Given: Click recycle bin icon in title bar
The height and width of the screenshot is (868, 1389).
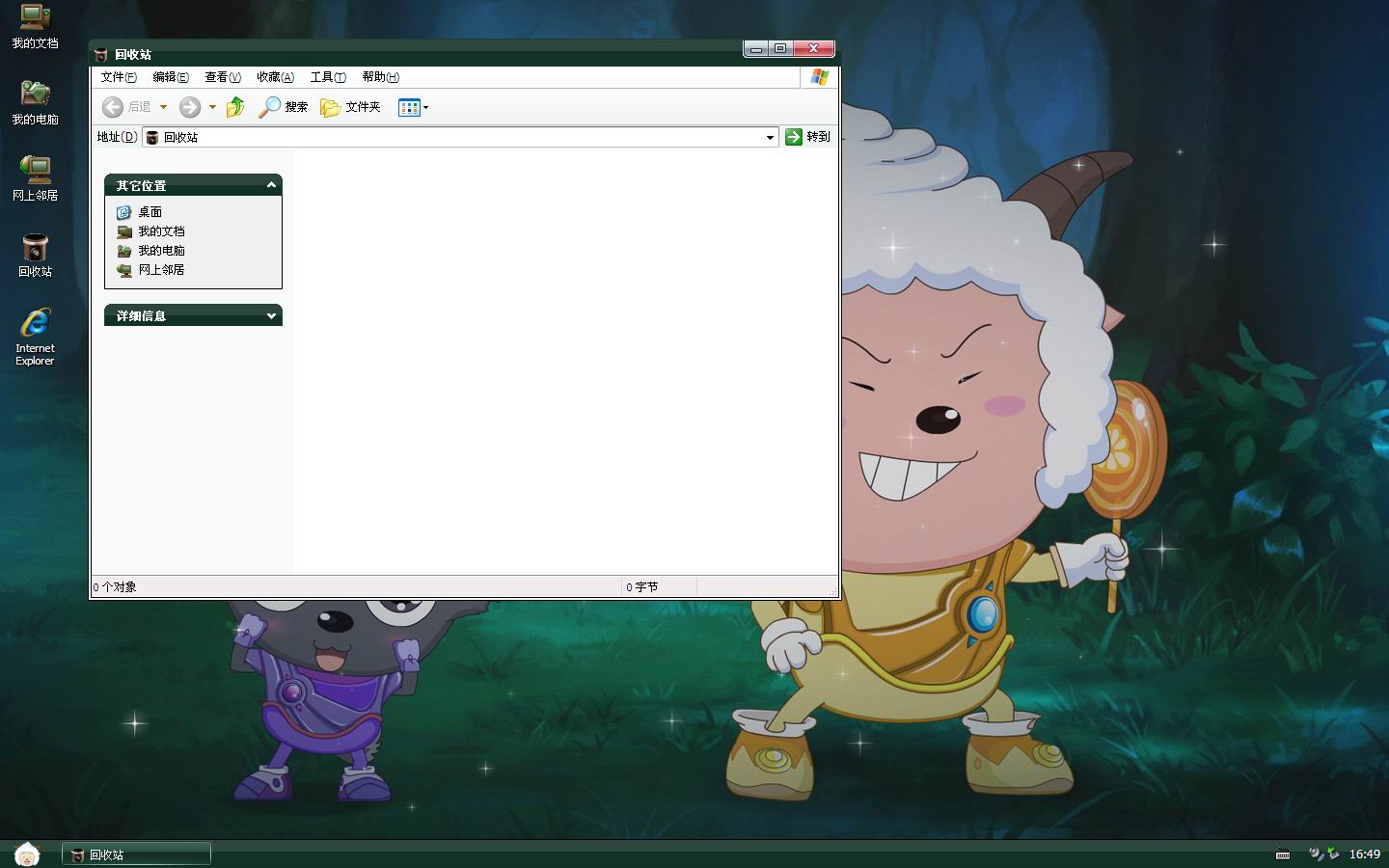Looking at the screenshot, I should [x=101, y=55].
